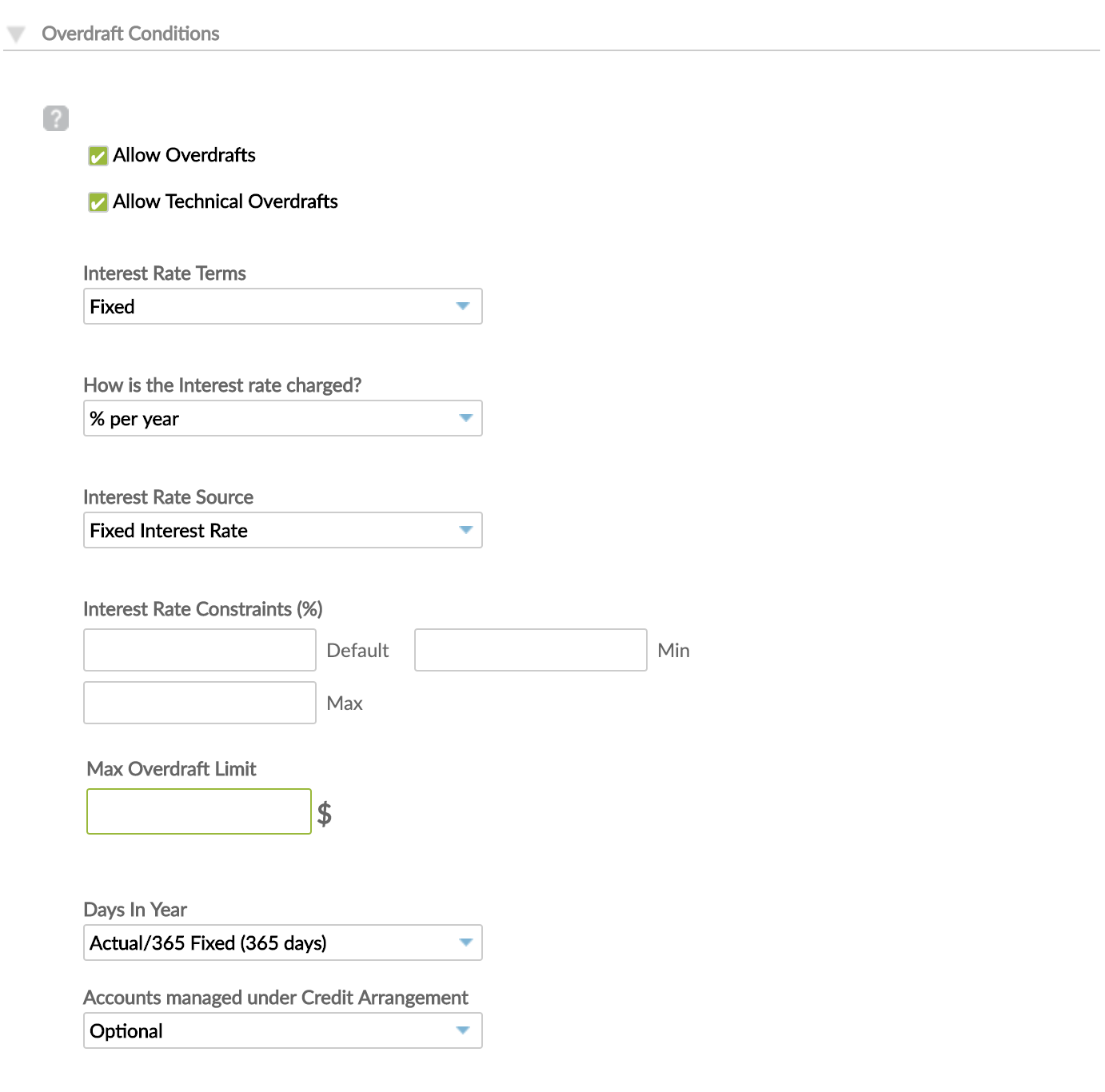
Task: Click the collapse arrow beside Overdraft Conditions
Action: pyautogui.click(x=15, y=34)
